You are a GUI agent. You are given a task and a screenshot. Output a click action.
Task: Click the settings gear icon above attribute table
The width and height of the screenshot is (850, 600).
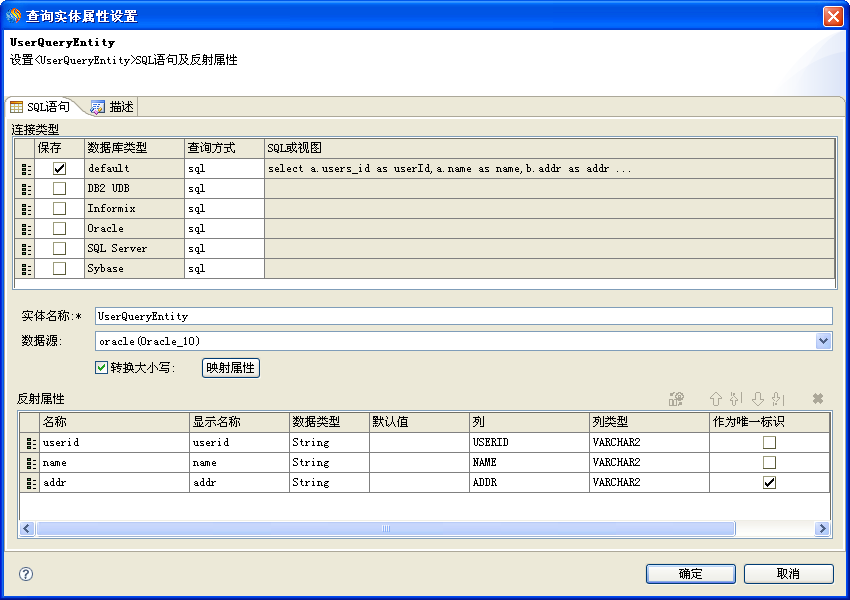coord(677,399)
